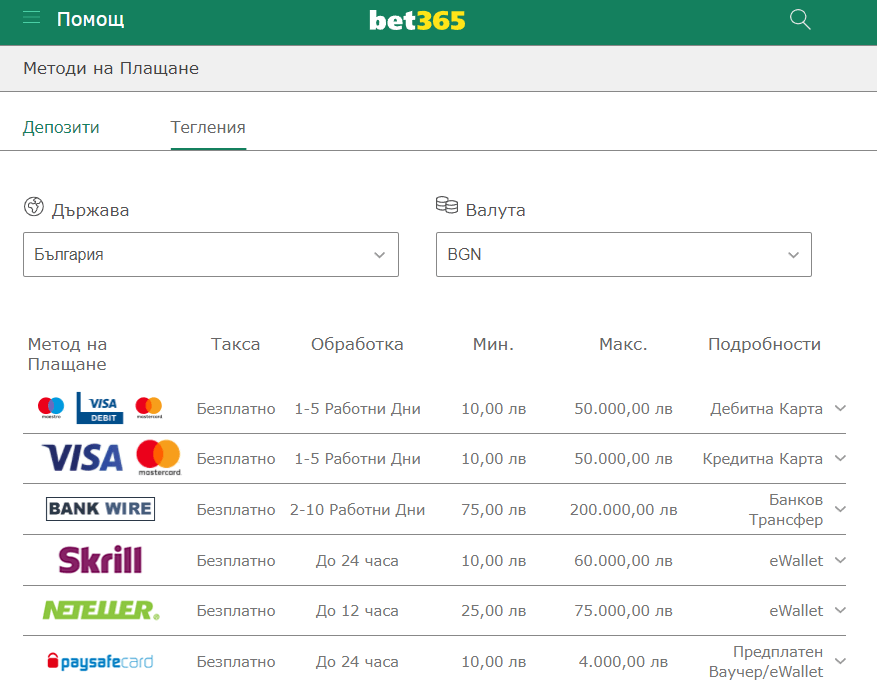Click the Skrill row eWallet label

[796, 561]
